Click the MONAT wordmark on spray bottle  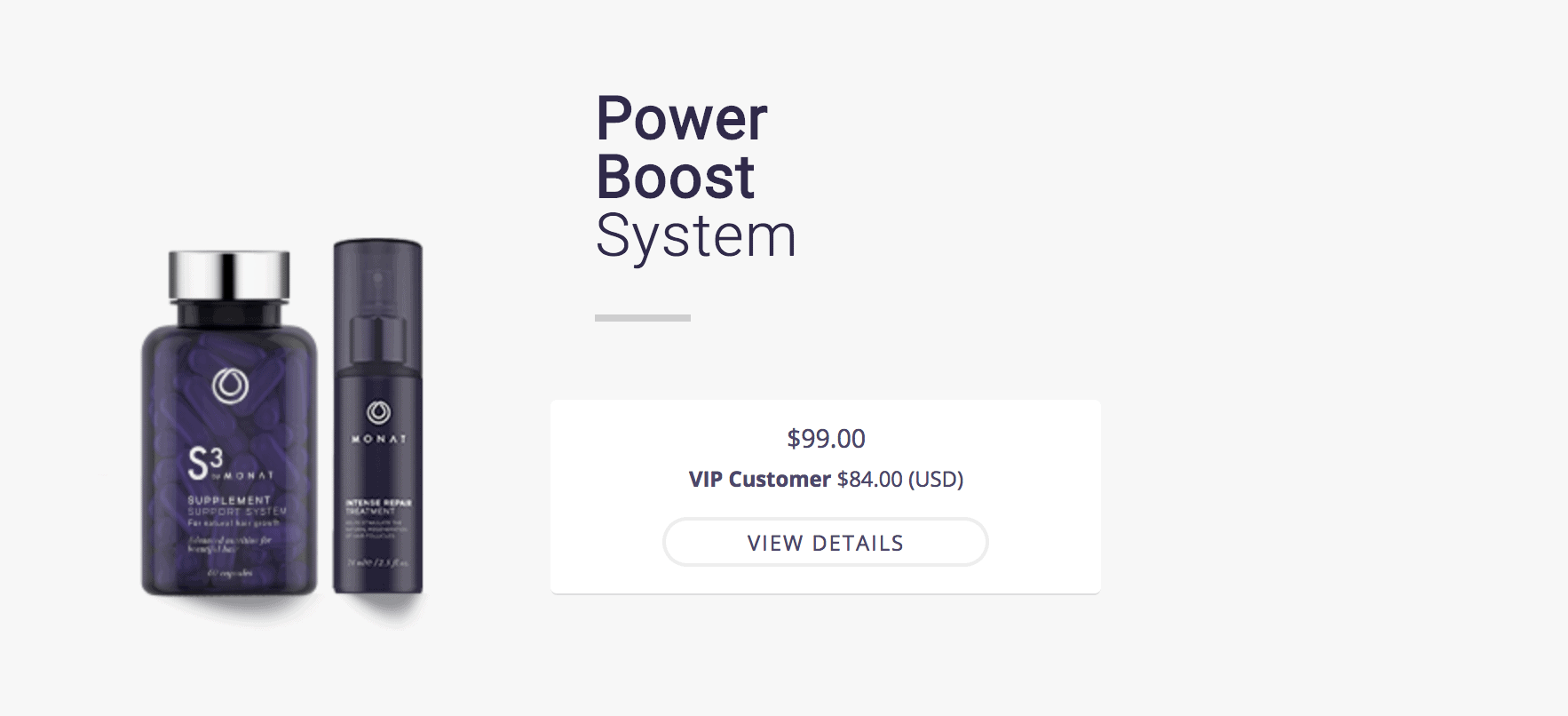coord(378,439)
